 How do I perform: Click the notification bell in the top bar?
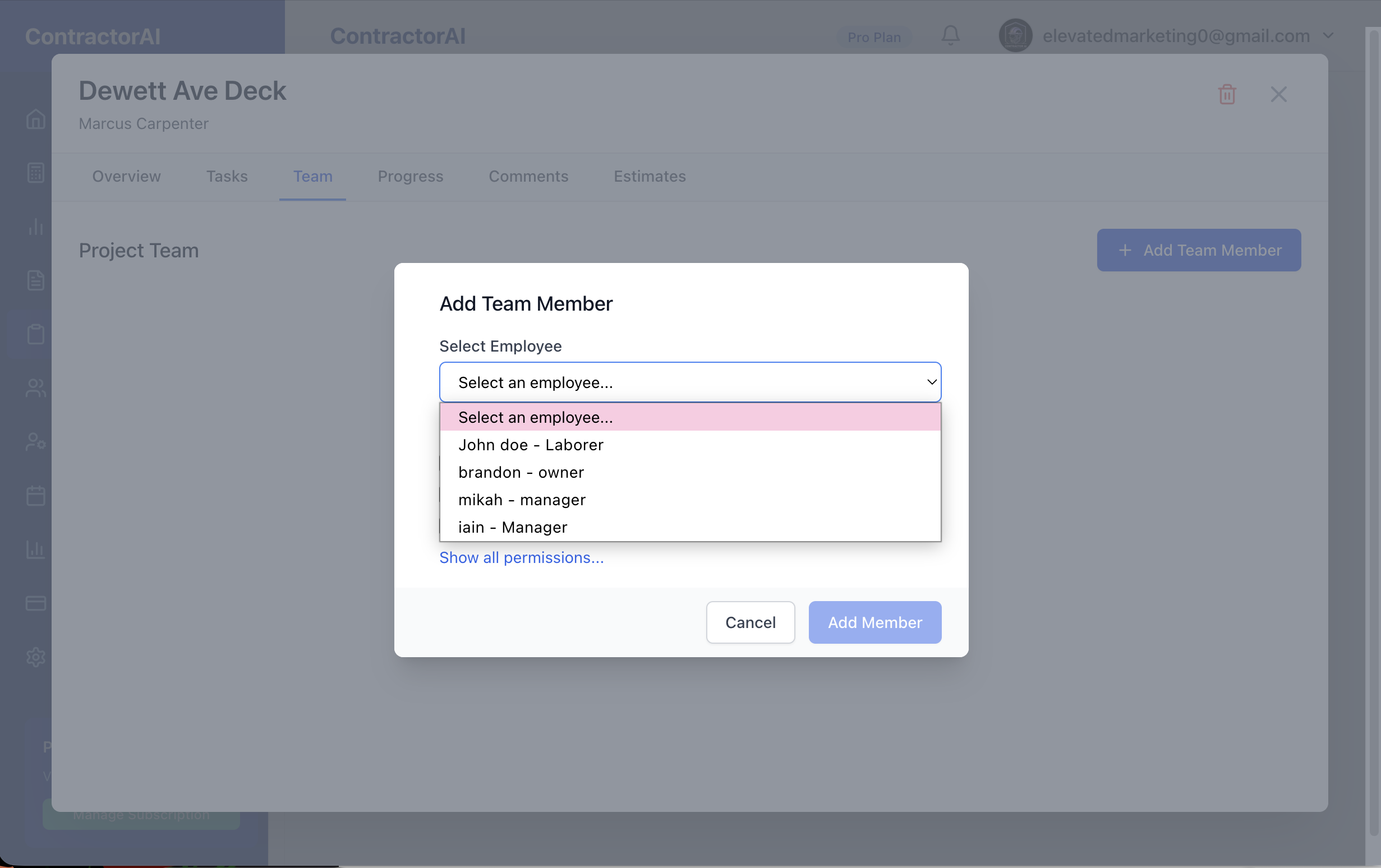click(x=950, y=35)
